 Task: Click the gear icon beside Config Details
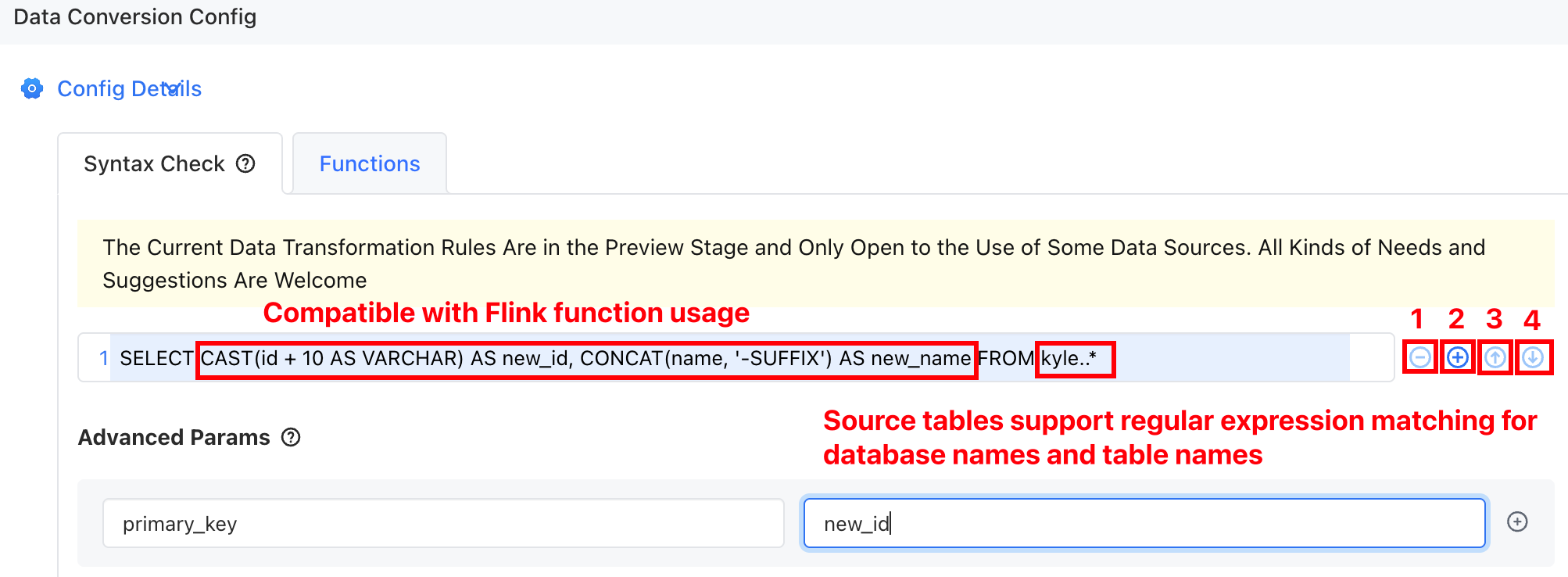(32, 88)
